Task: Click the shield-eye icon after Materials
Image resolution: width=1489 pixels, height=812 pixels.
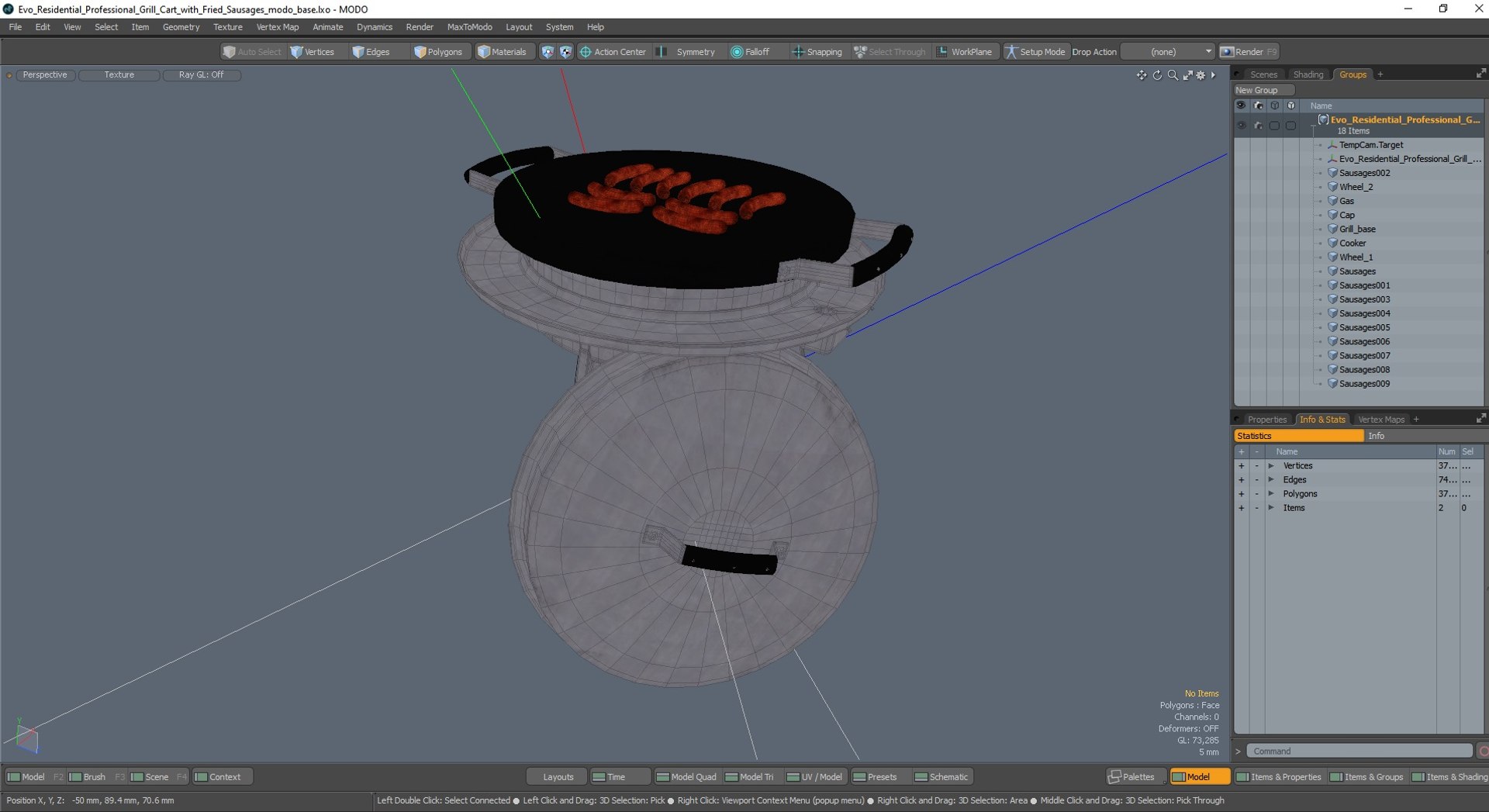Action: click(x=548, y=52)
